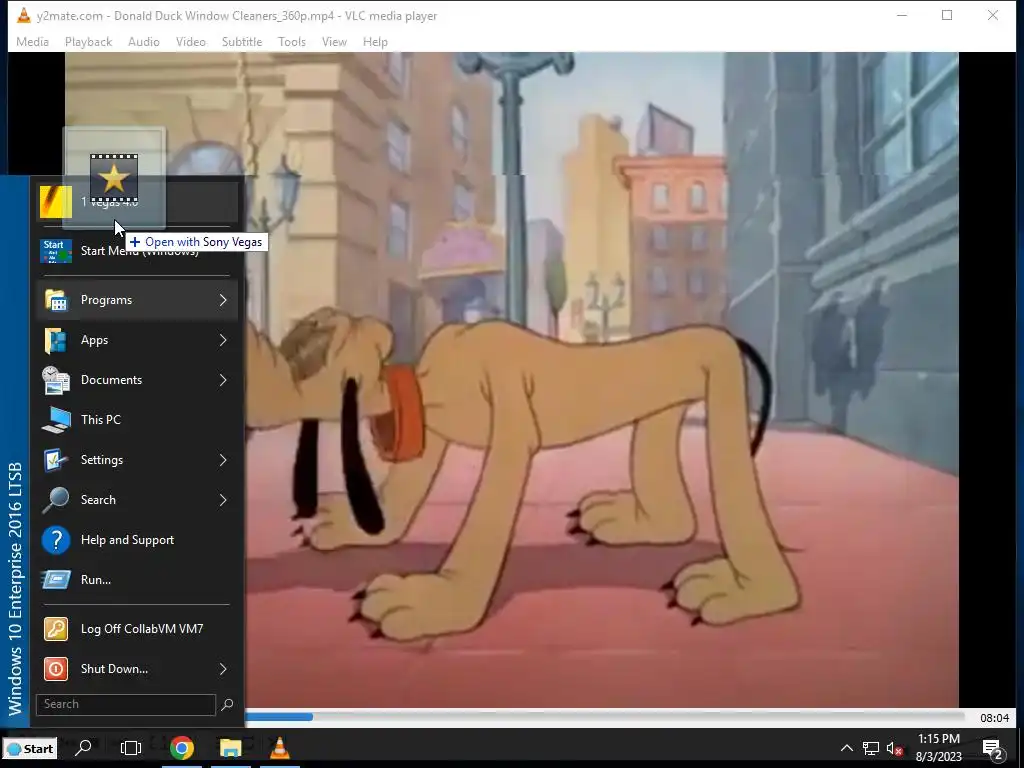Close the VLC media player window
Image resolution: width=1024 pixels, height=768 pixels.
pyautogui.click(x=993, y=15)
